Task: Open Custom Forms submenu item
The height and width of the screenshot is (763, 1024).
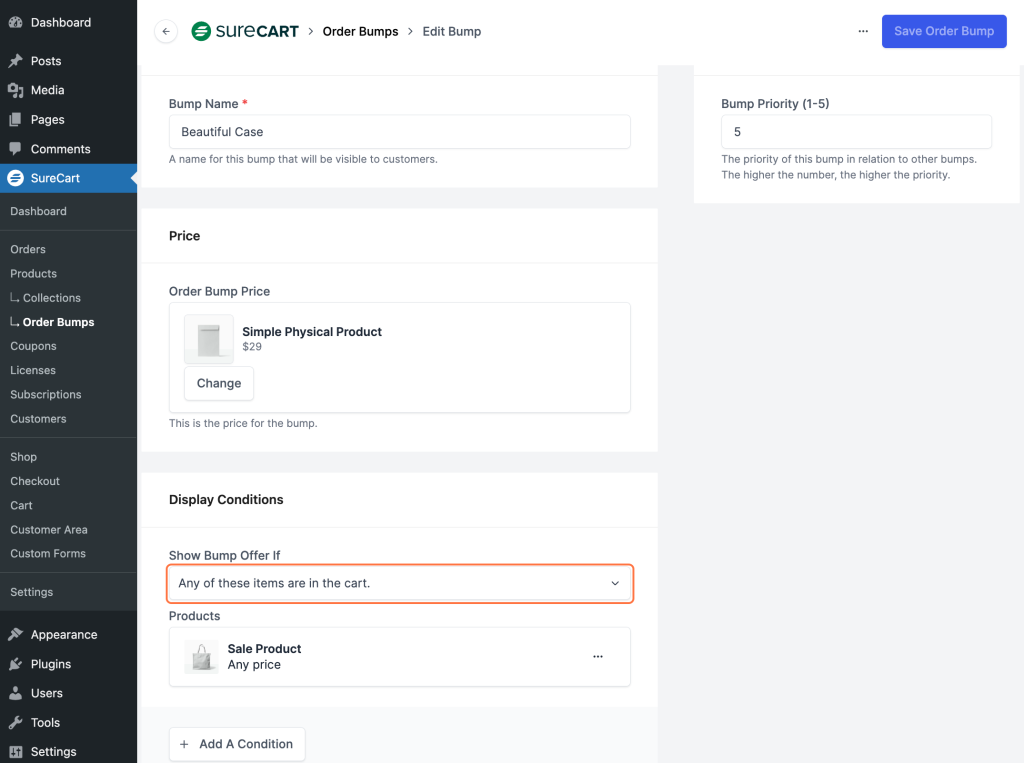Action: [x=48, y=553]
